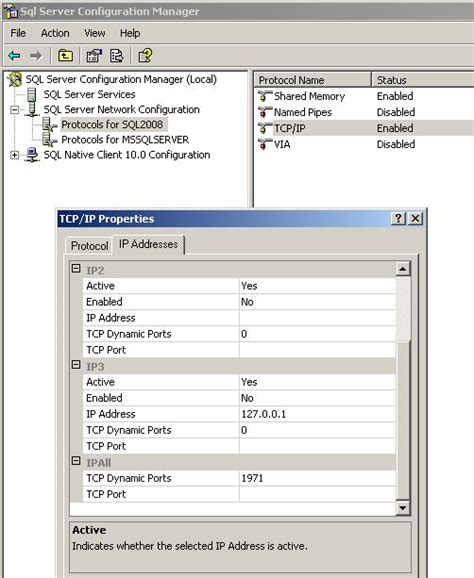Collapse the IPAll property group
This screenshot has height=578, width=474.
tap(76, 461)
